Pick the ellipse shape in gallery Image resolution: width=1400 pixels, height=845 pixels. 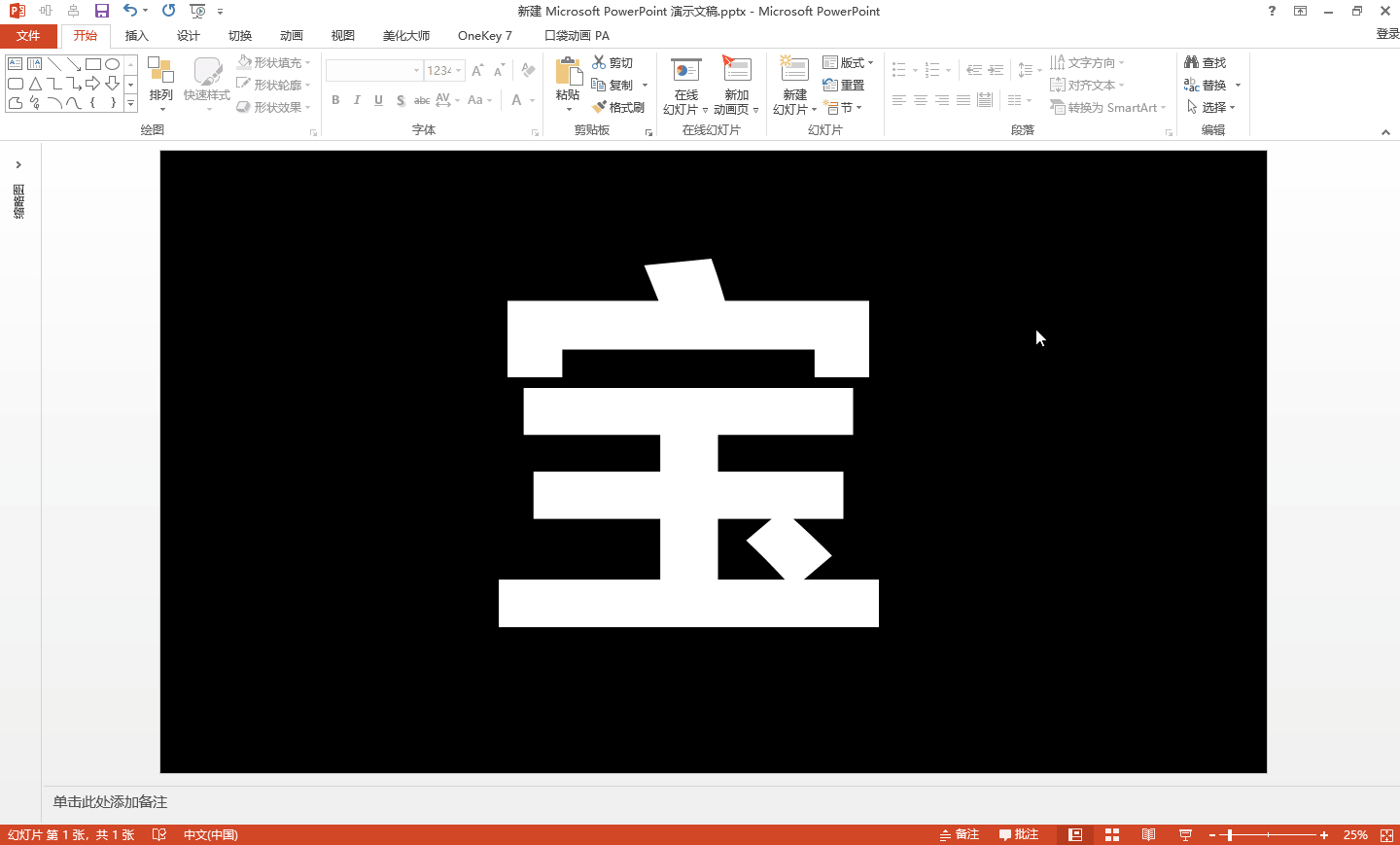(x=113, y=64)
